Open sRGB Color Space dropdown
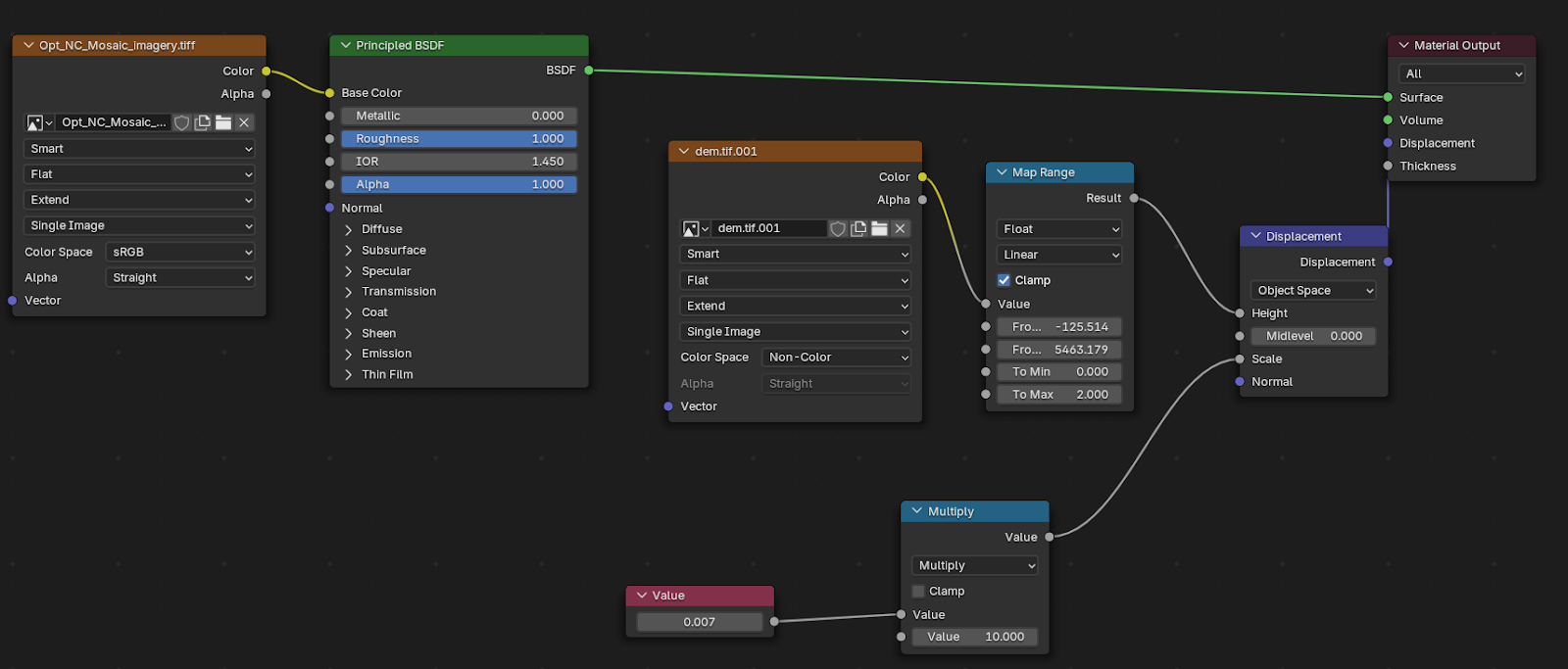This screenshot has width=1568, height=669. [180, 252]
